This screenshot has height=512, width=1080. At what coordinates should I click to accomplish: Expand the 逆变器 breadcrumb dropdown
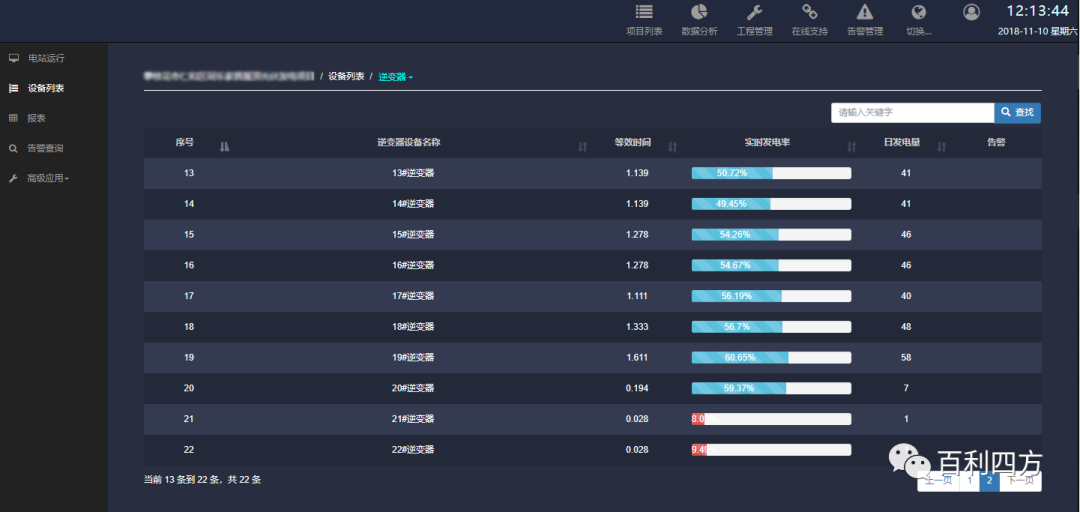click(395, 77)
